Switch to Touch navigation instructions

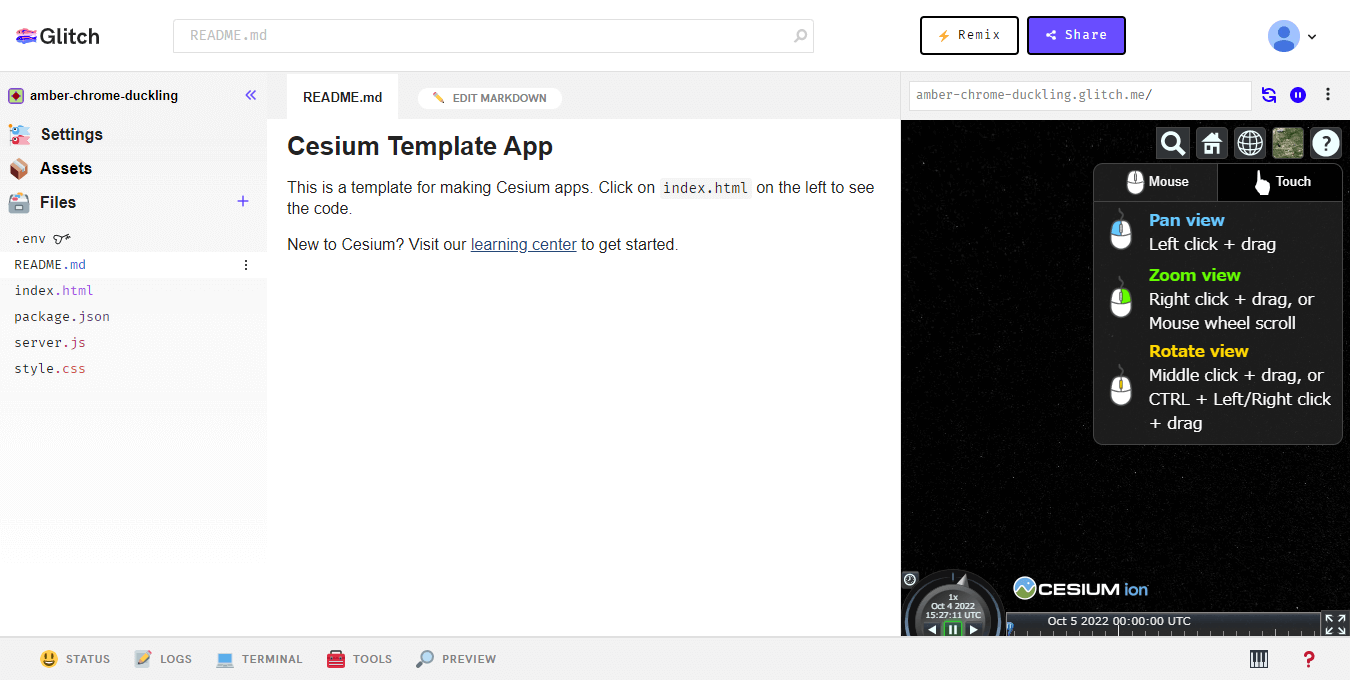[1280, 182]
